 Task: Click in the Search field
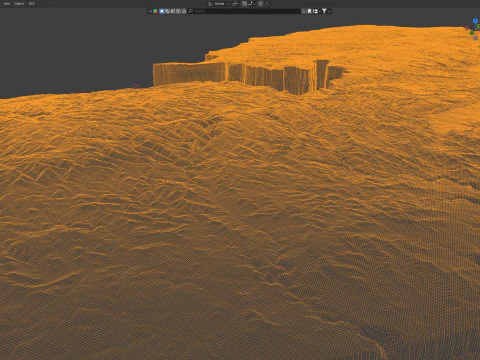tap(244, 11)
